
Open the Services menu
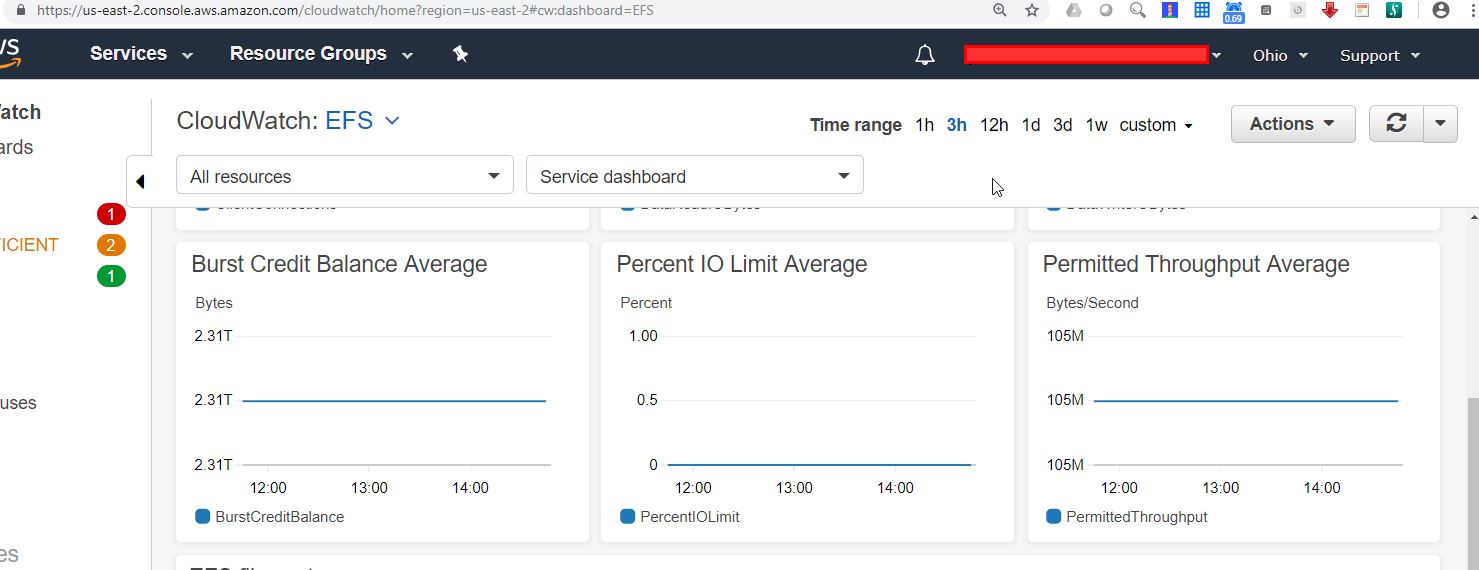pyautogui.click(x=141, y=54)
